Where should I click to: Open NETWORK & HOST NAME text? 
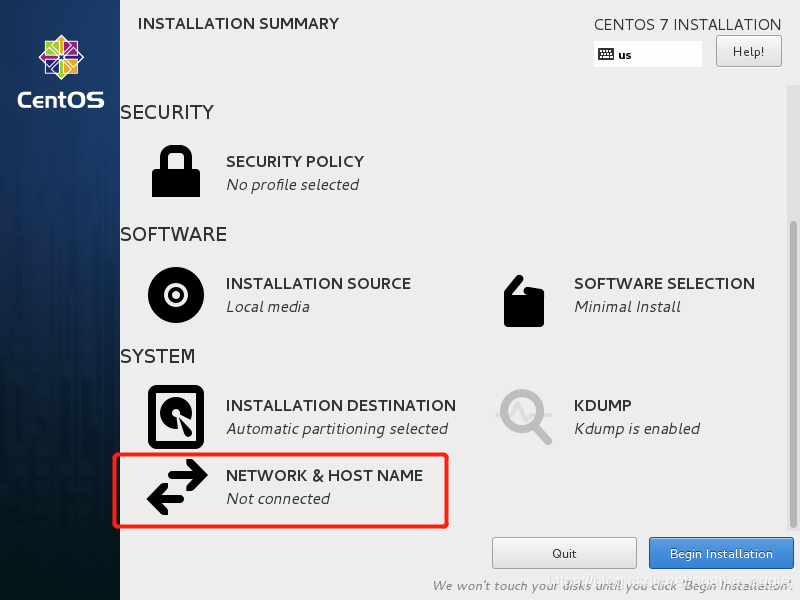pyautogui.click(x=324, y=475)
